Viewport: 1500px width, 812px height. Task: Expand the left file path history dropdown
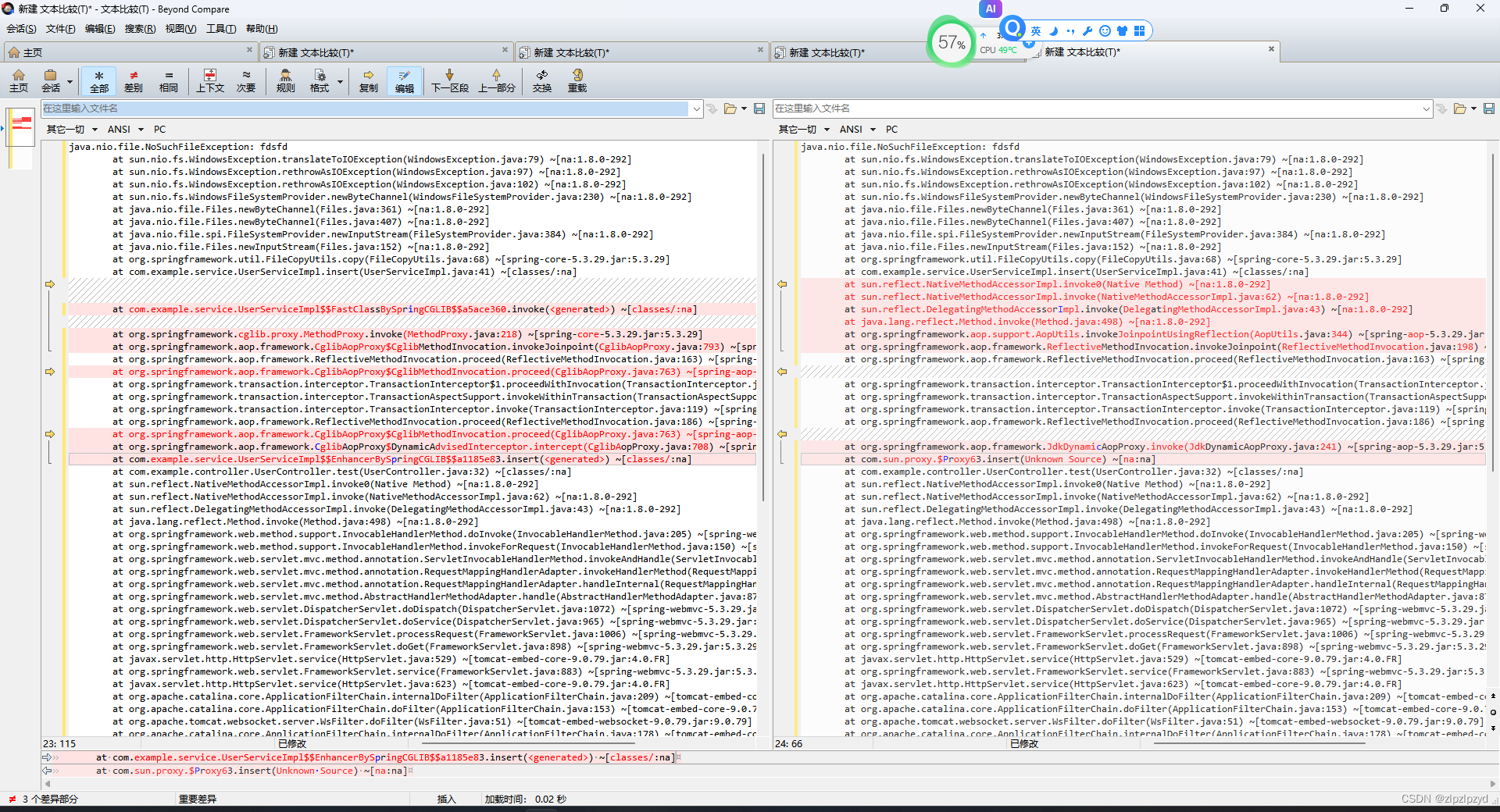696,109
